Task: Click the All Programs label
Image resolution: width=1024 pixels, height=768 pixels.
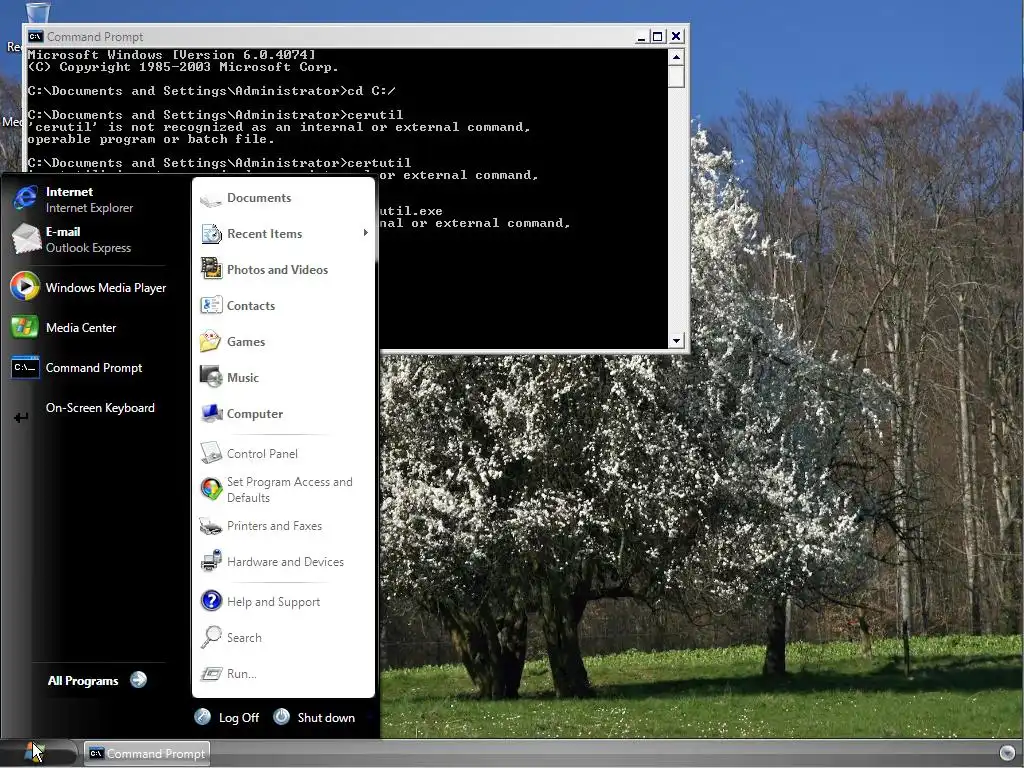Action: [x=83, y=680]
